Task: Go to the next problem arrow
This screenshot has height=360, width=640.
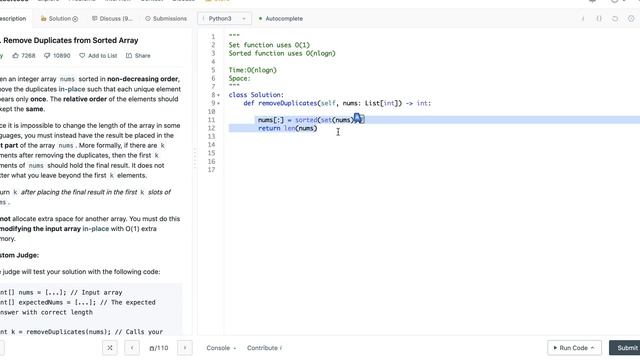Action: (x=185, y=348)
